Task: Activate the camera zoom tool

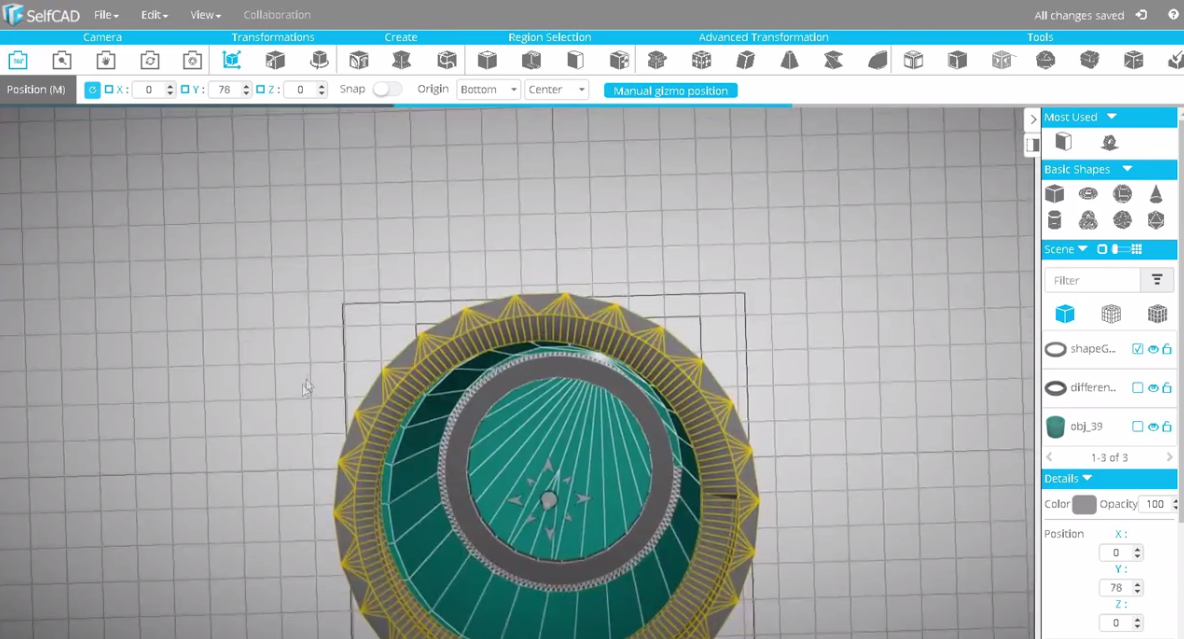Action: (62, 60)
